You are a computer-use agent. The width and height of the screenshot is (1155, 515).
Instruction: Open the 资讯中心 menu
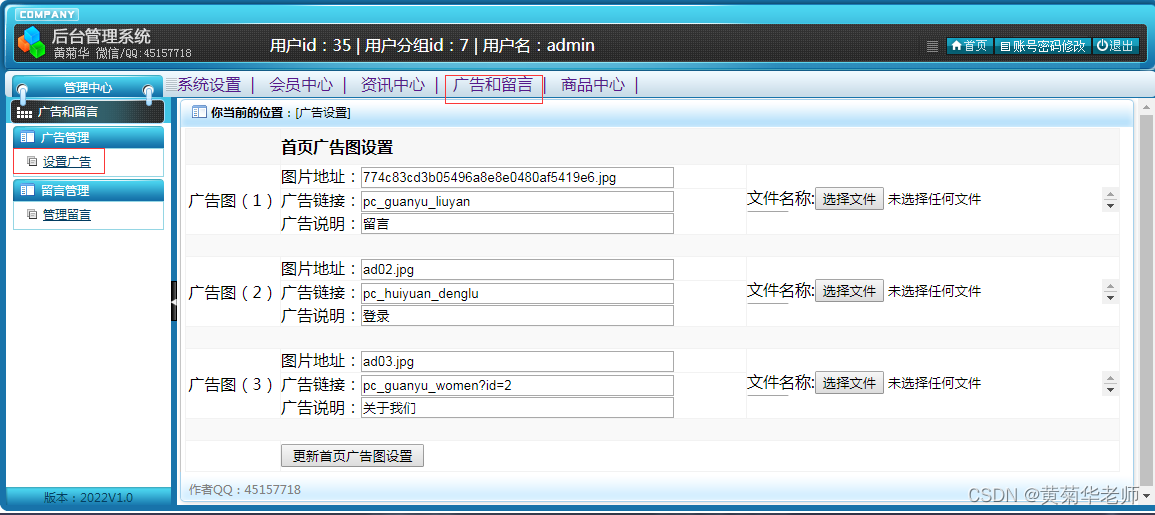point(393,85)
